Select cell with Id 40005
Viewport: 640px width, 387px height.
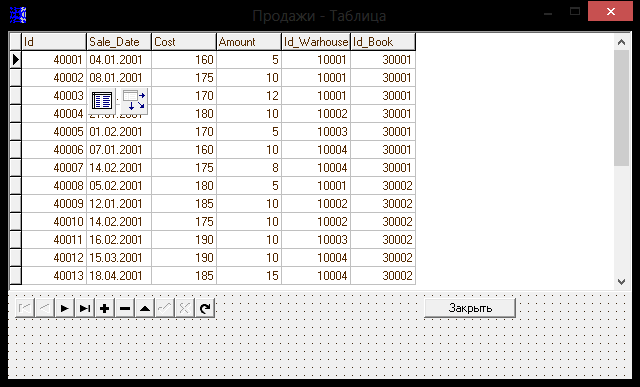[54, 131]
